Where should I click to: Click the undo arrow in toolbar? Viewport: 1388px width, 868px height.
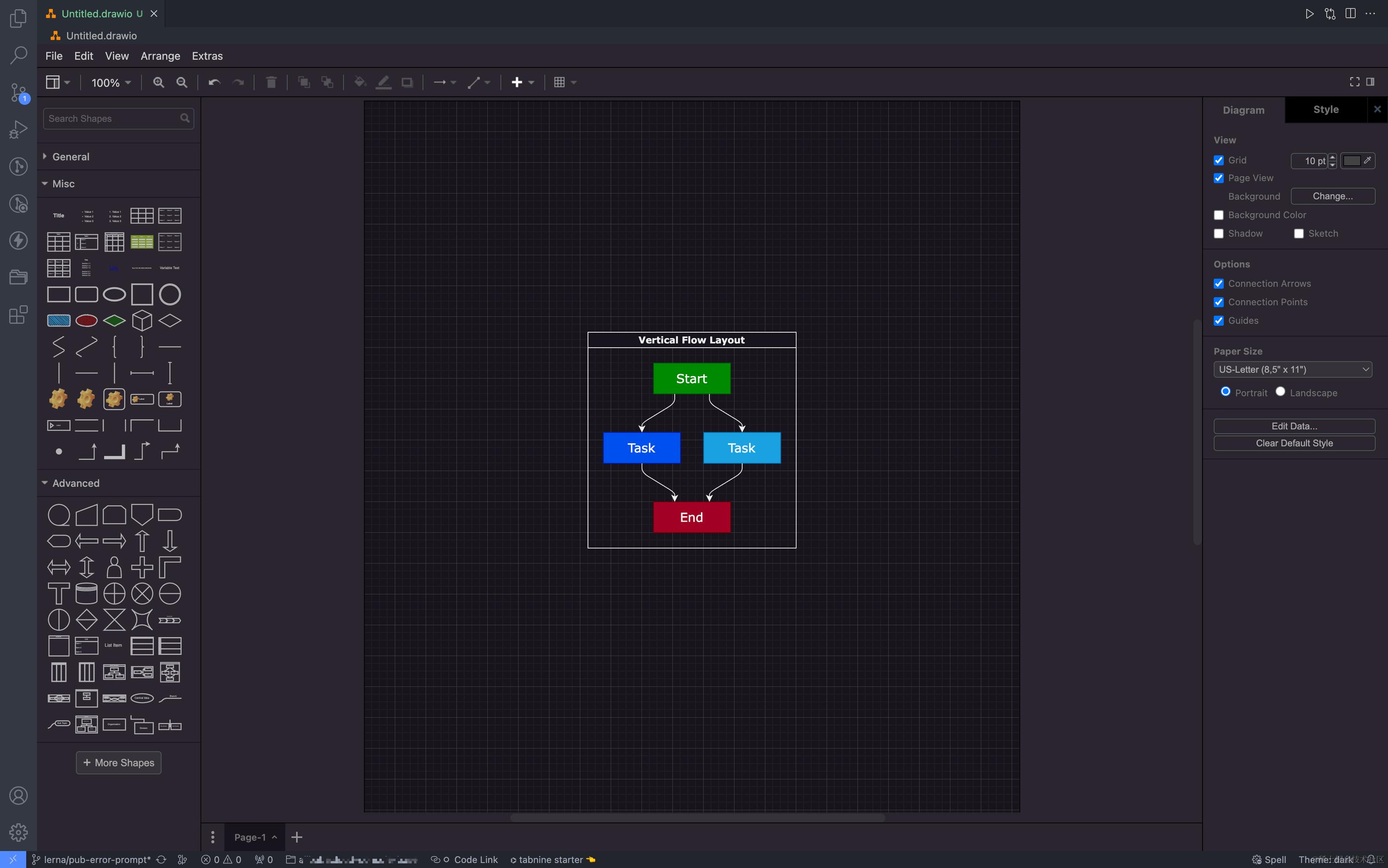[x=214, y=82]
